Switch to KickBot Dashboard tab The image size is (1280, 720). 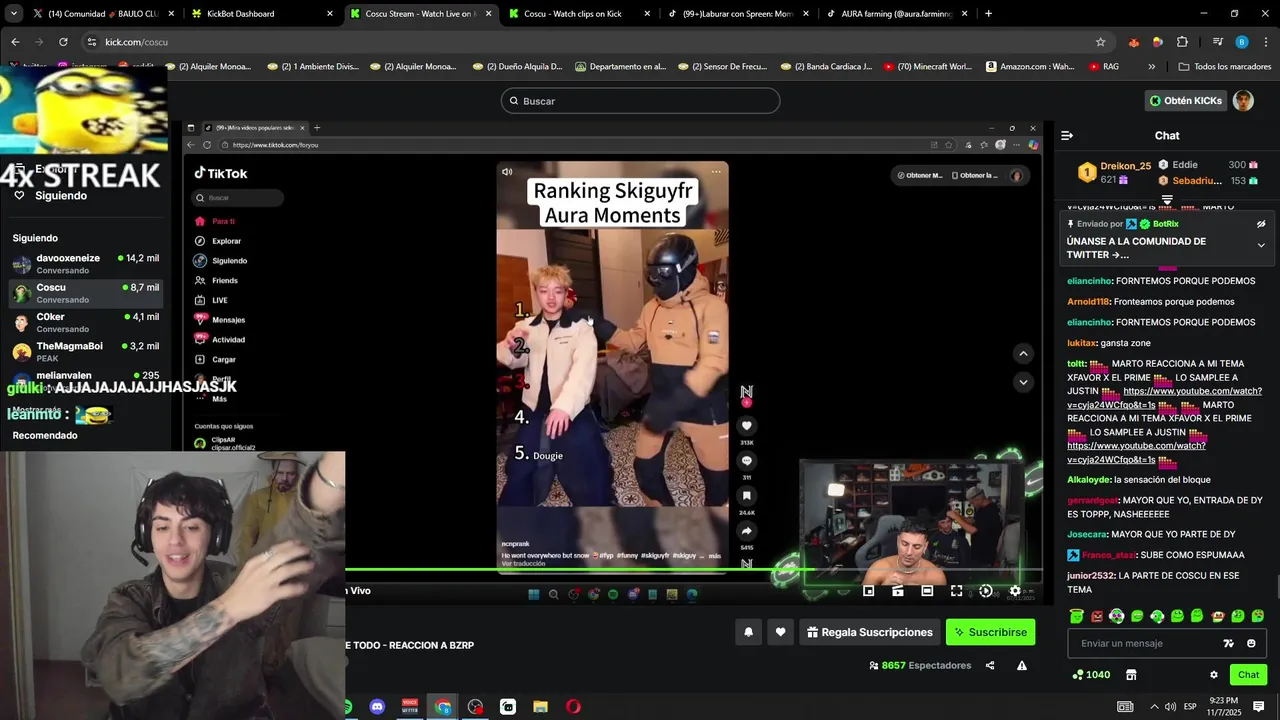click(262, 14)
